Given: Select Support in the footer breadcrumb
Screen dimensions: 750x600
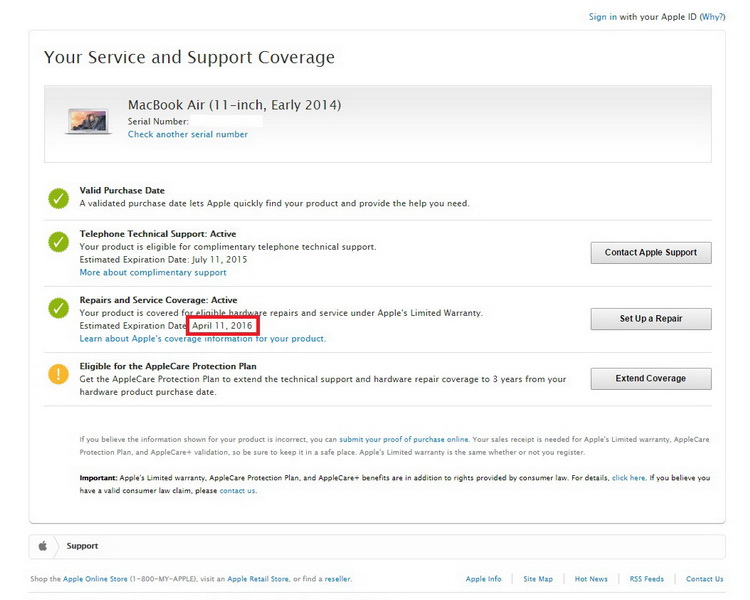Looking at the screenshot, I should tap(82, 546).
